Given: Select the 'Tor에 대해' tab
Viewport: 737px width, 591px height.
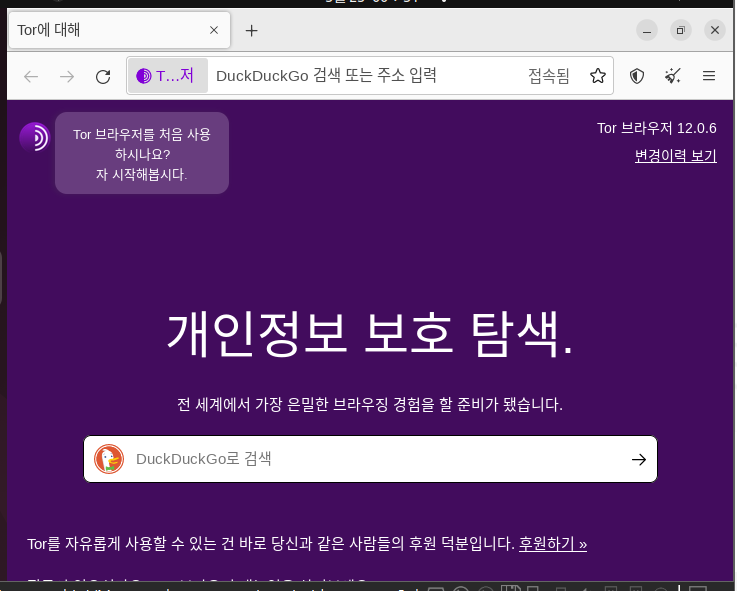Looking at the screenshot, I should pos(119,30).
